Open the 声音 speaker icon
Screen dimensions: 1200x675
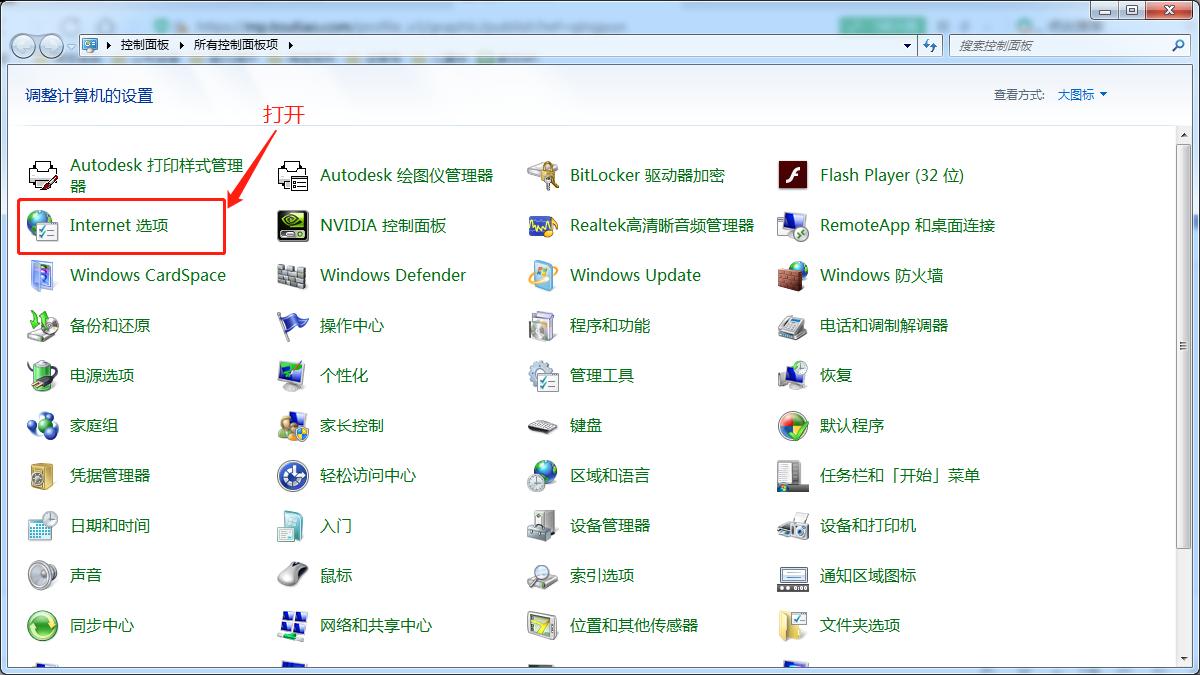[43, 576]
